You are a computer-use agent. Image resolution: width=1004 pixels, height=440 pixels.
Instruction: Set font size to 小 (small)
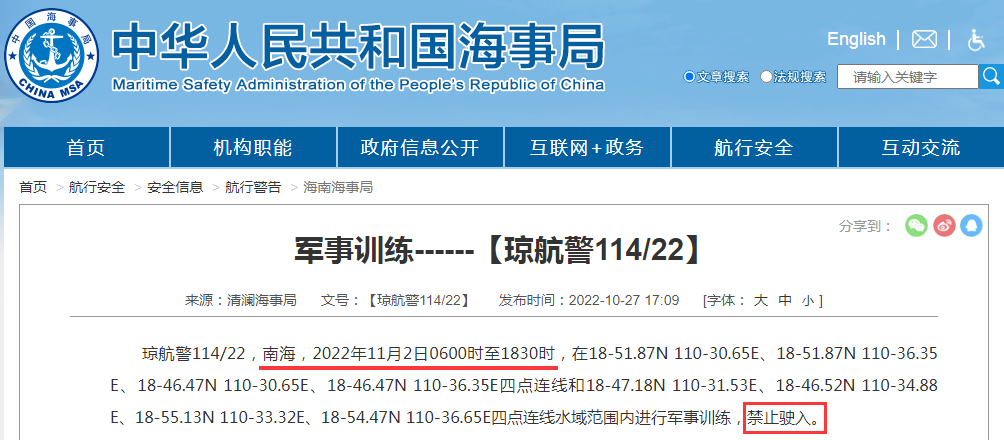[x=808, y=300]
